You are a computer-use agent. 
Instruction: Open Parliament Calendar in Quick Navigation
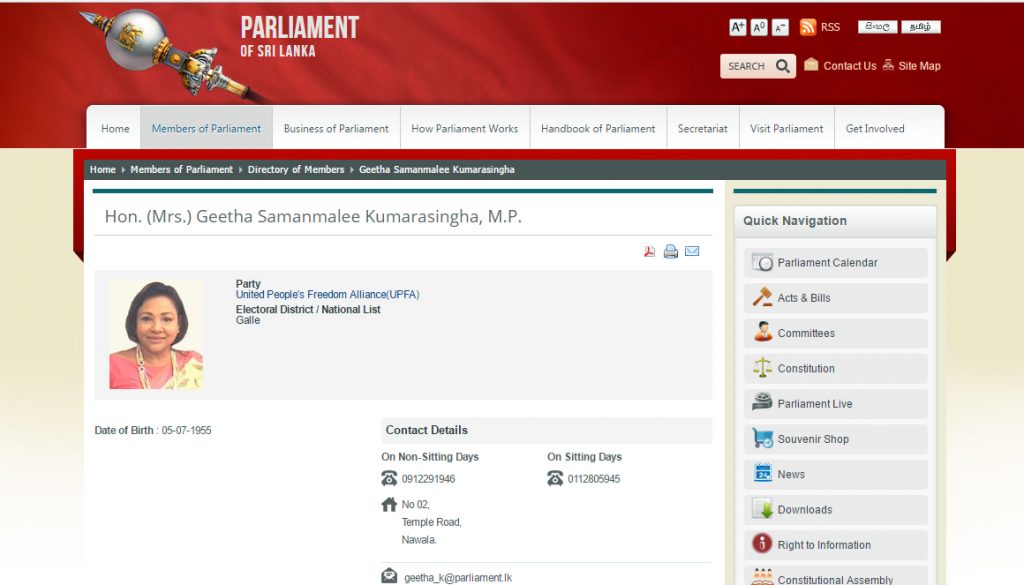836,262
